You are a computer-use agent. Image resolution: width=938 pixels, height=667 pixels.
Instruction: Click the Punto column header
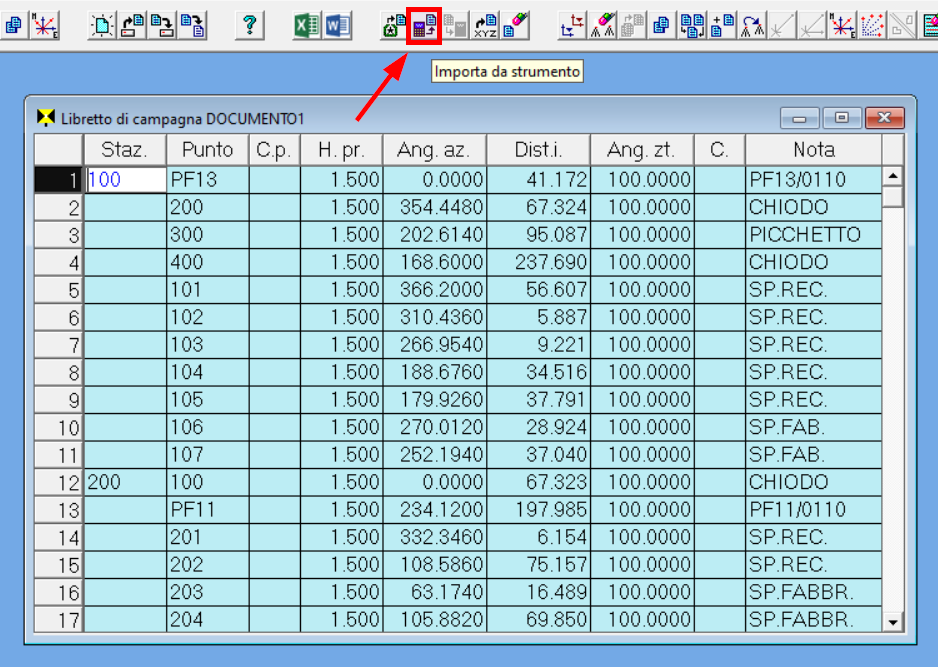pos(207,150)
